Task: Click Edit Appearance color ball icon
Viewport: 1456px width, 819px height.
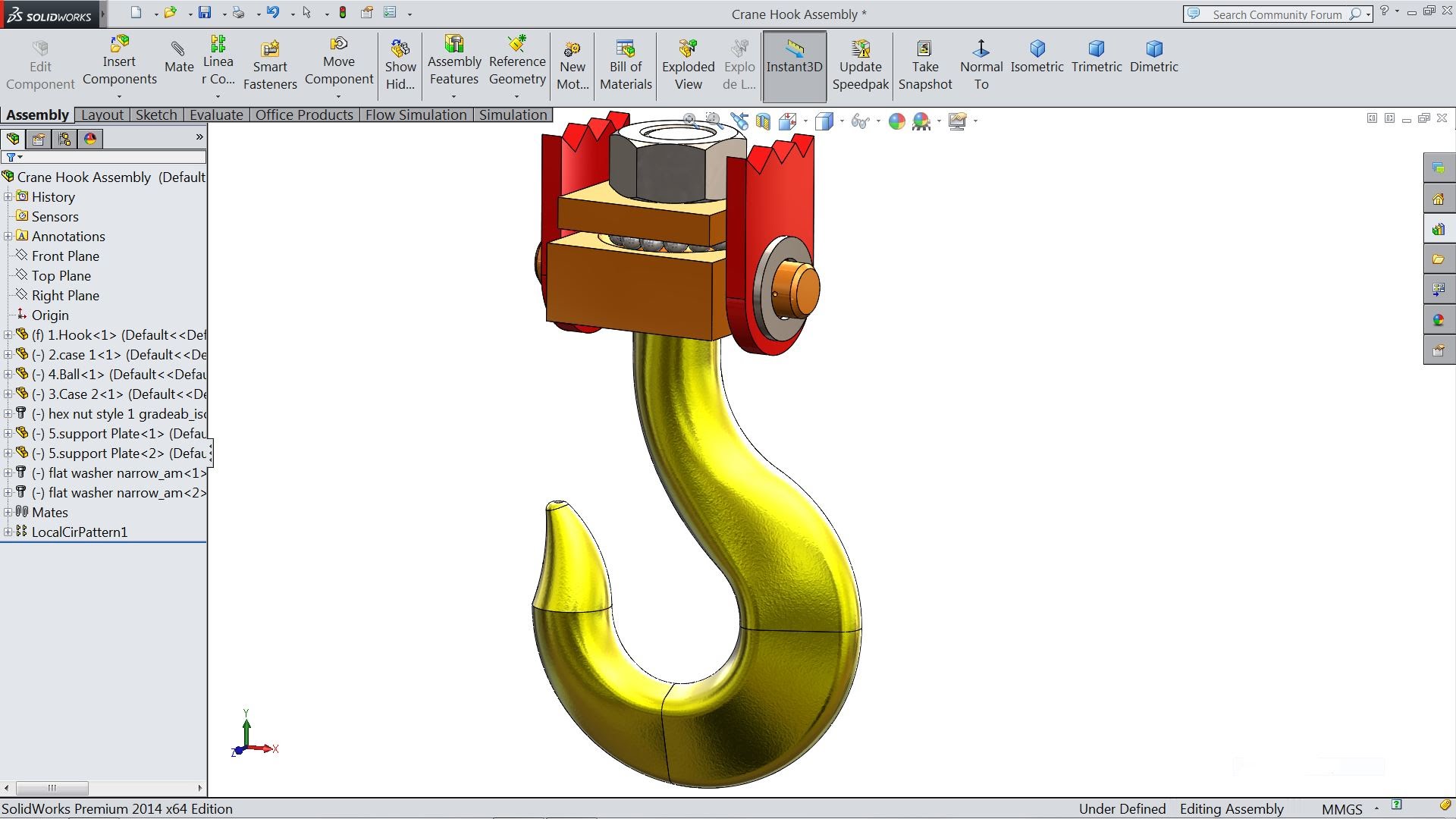Action: coord(897,121)
